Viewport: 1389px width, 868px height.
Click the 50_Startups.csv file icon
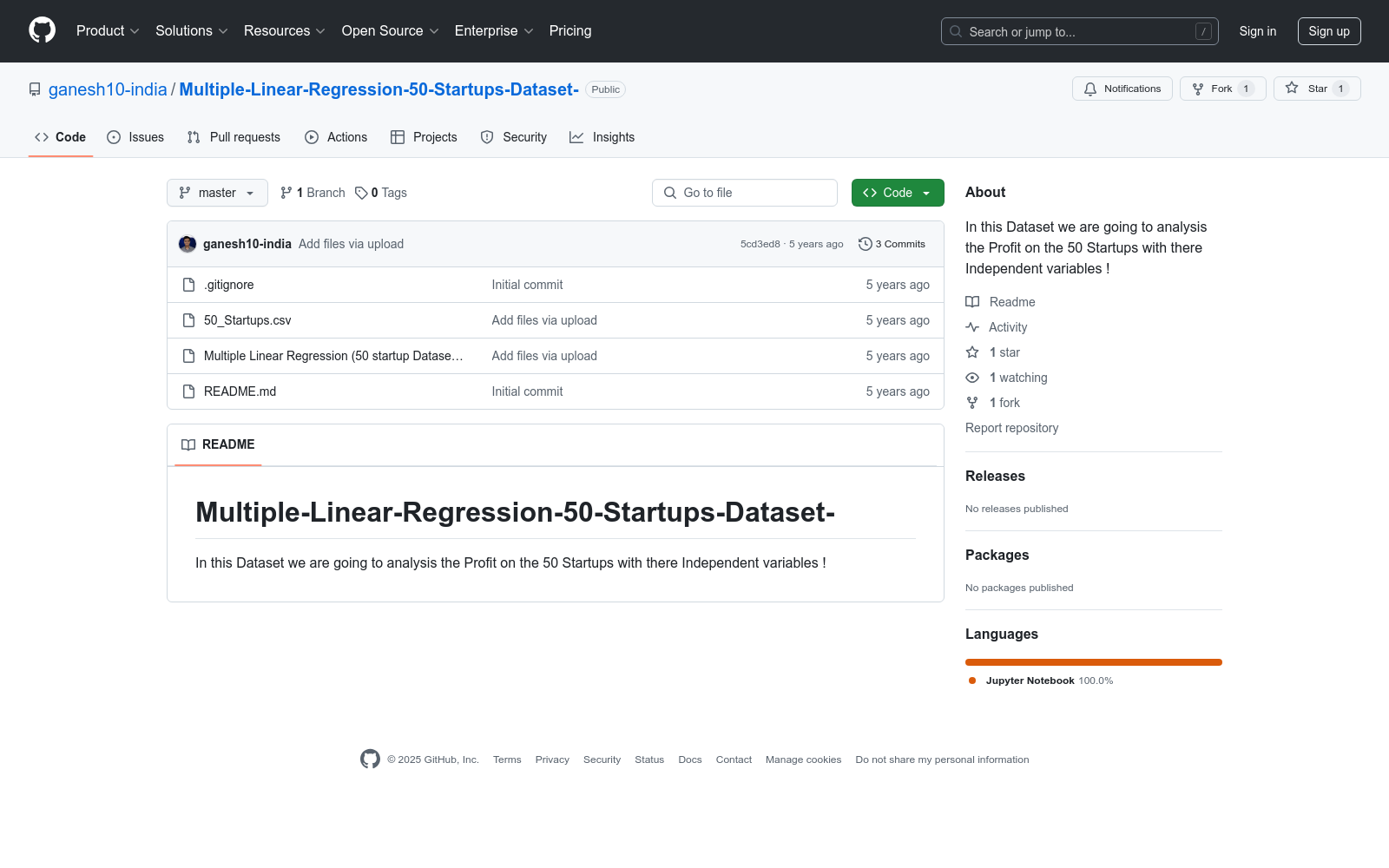point(188,320)
